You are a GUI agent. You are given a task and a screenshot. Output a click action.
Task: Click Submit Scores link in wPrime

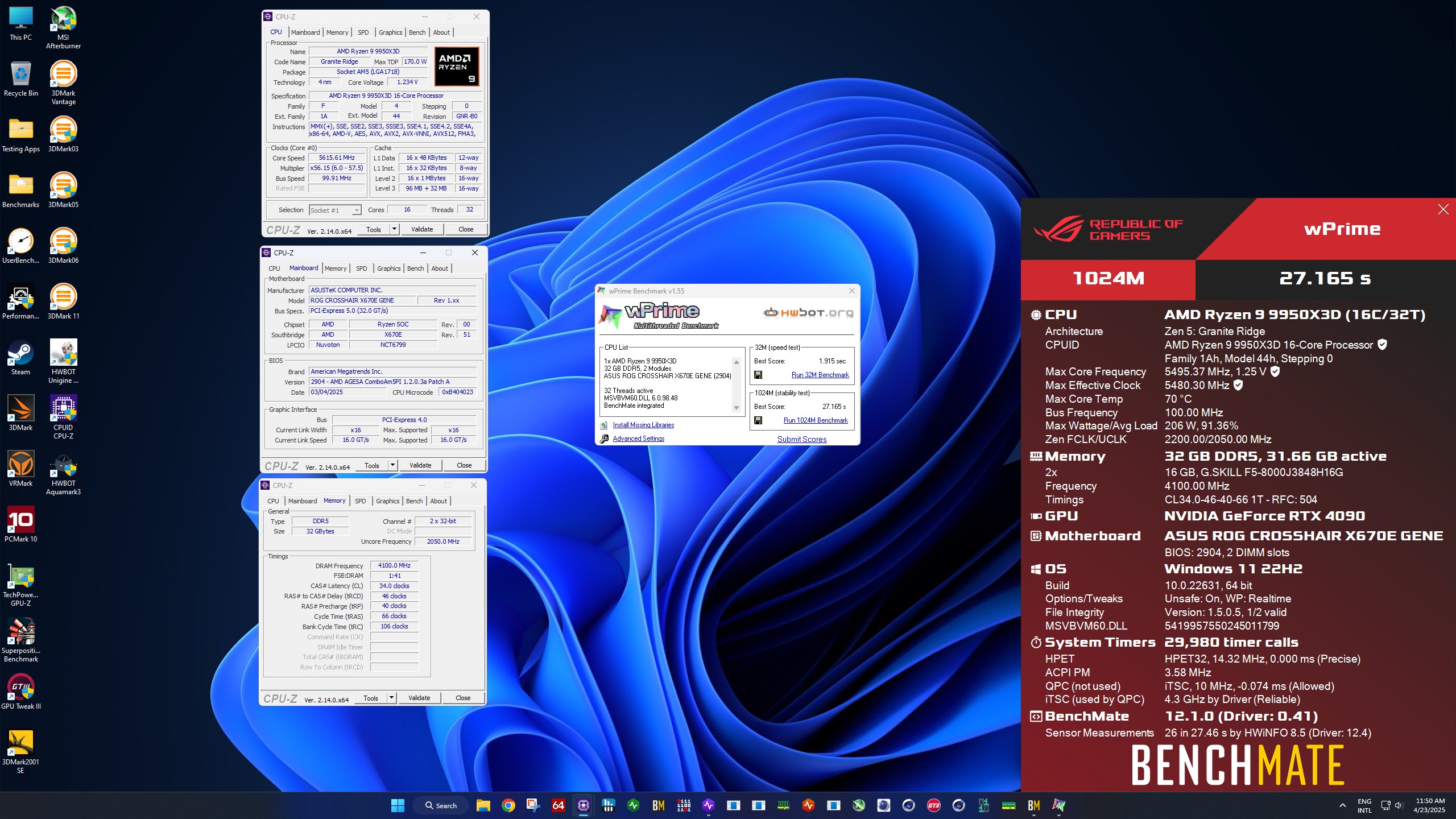802,439
